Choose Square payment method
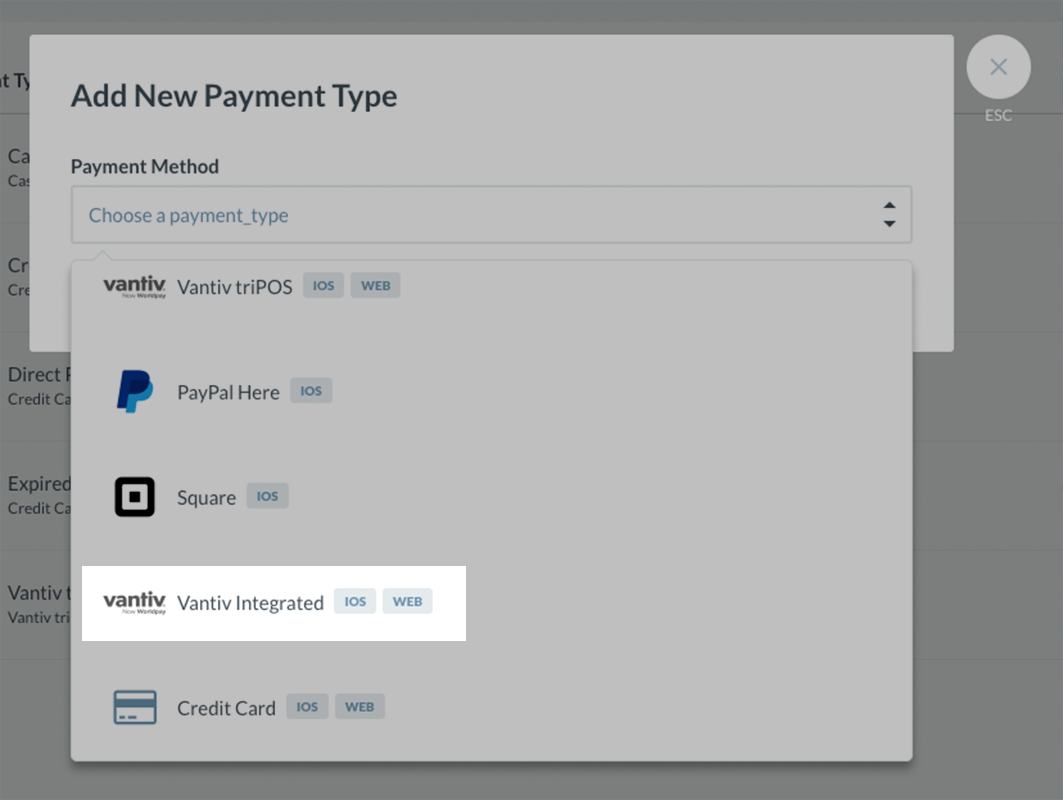This screenshot has height=800, width=1063. point(492,497)
